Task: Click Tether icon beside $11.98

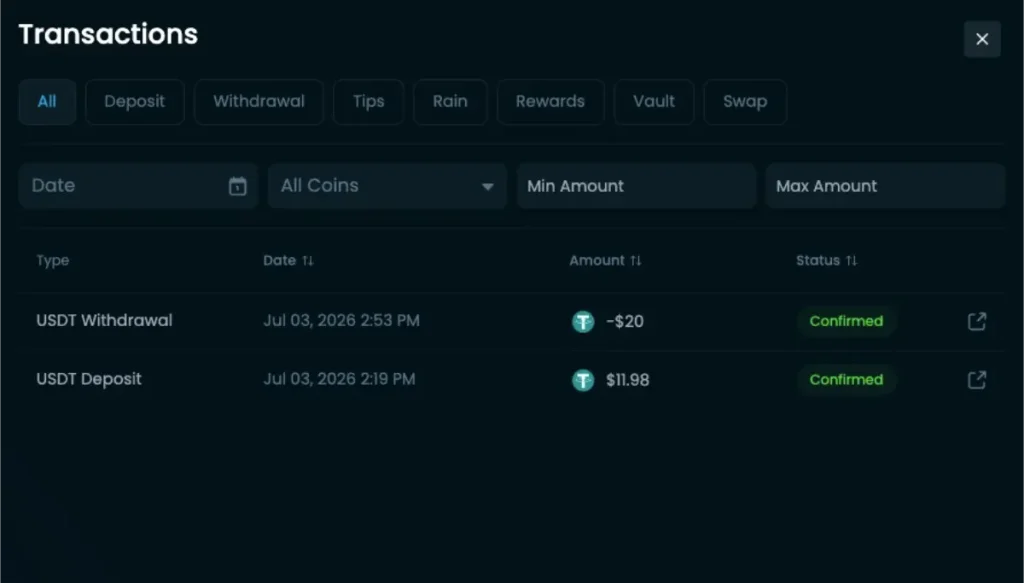Action: tap(583, 380)
